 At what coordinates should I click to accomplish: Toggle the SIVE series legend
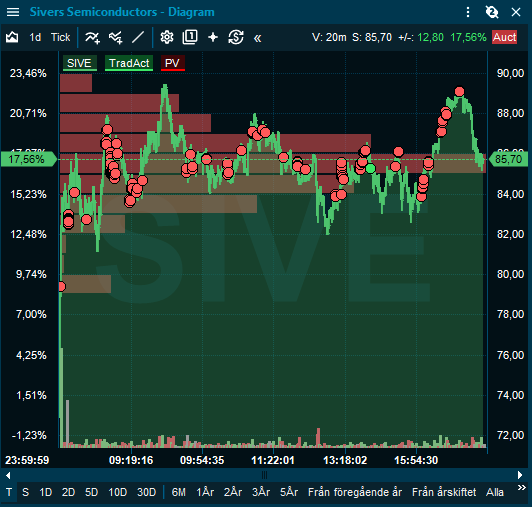[x=80, y=63]
